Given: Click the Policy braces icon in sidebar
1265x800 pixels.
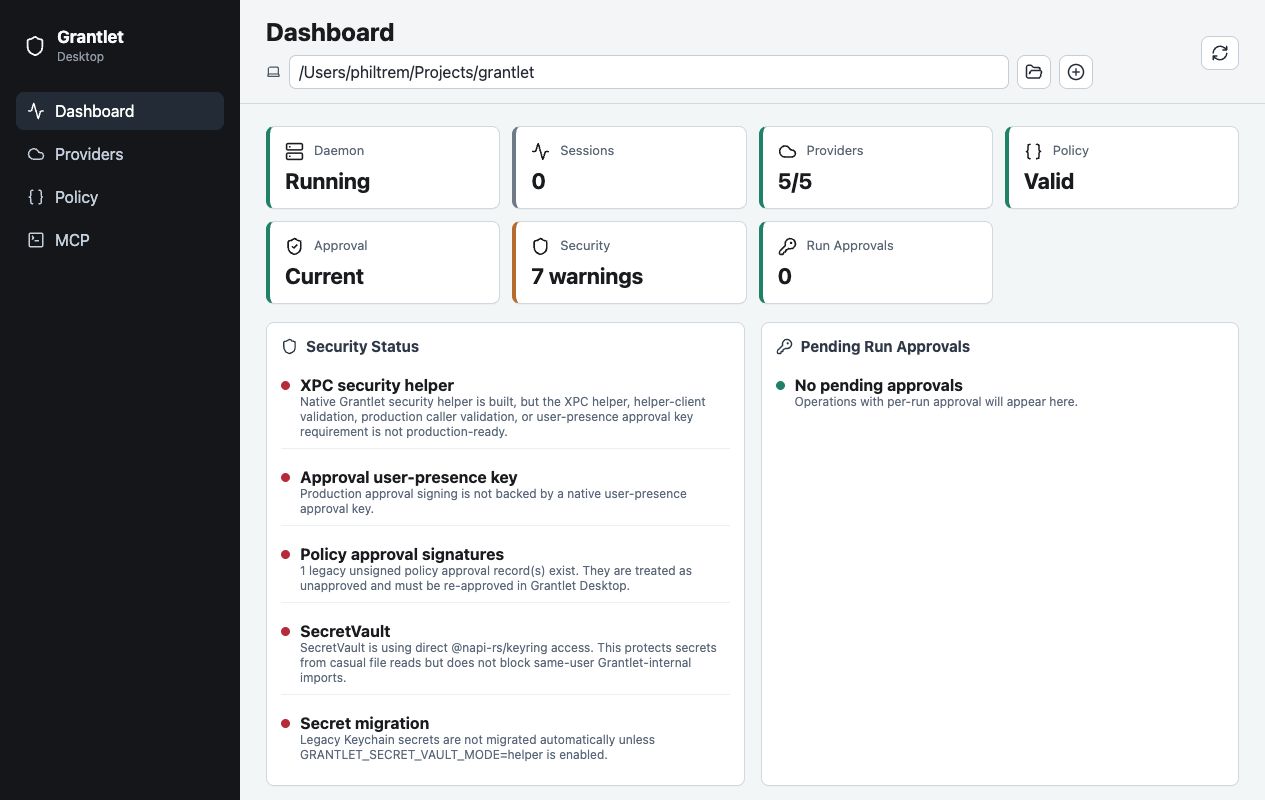Looking at the screenshot, I should click(36, 197).
